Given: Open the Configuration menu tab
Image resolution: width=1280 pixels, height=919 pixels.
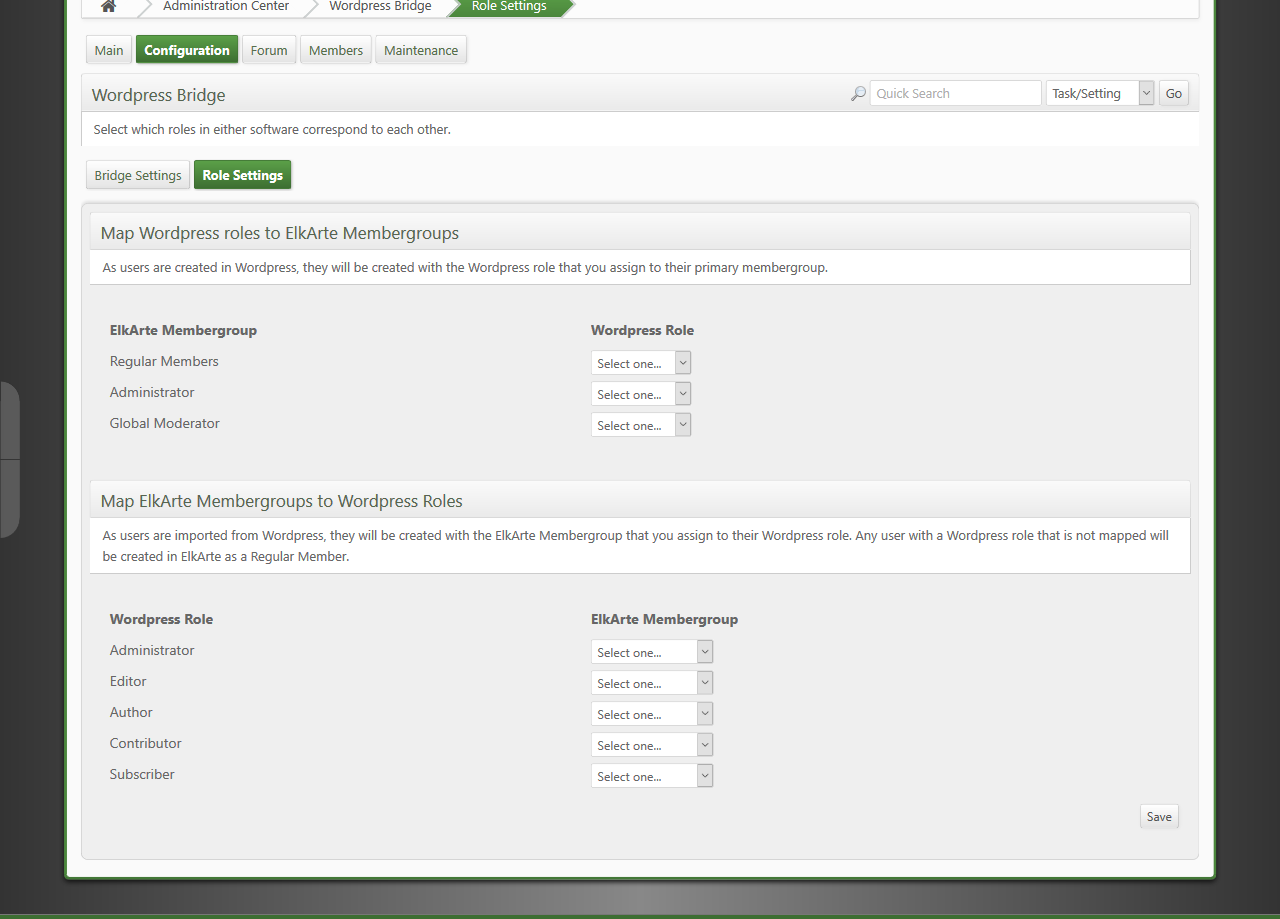Looking at the screenshot, I should pos(187,50).
